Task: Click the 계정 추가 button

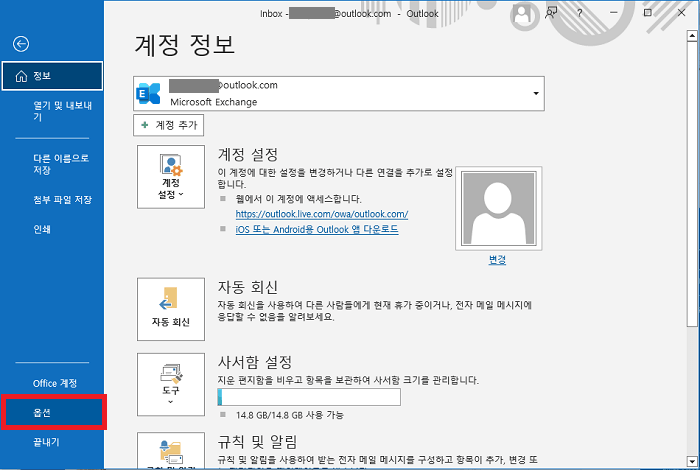Action: 168,125
